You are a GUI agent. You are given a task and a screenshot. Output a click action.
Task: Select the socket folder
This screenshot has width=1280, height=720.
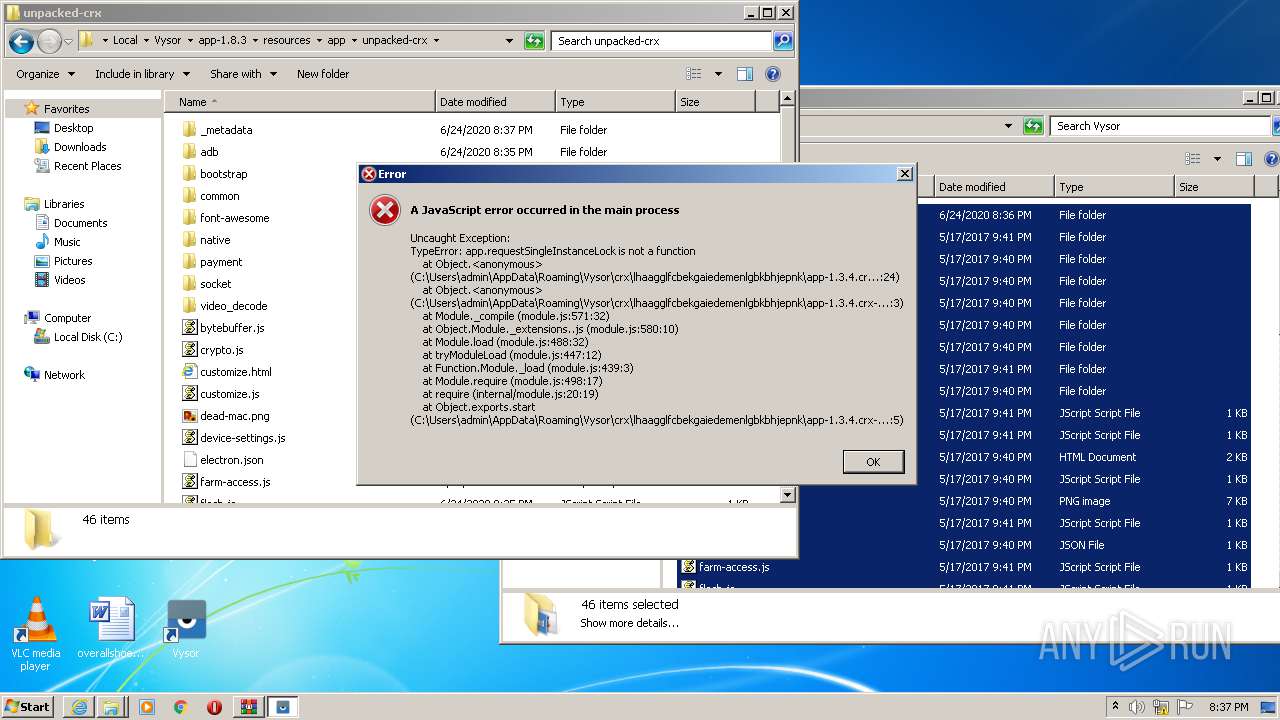[215, 284]
